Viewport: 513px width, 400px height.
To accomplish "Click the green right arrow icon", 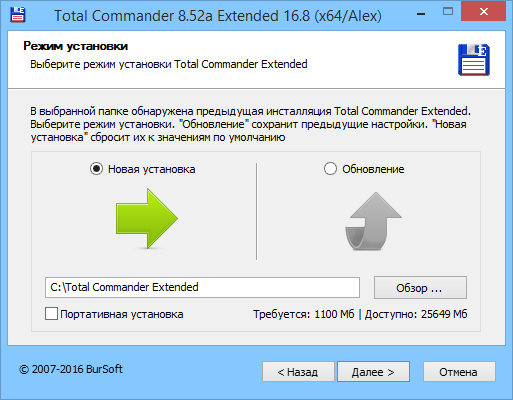I will [x=147, y=219].
